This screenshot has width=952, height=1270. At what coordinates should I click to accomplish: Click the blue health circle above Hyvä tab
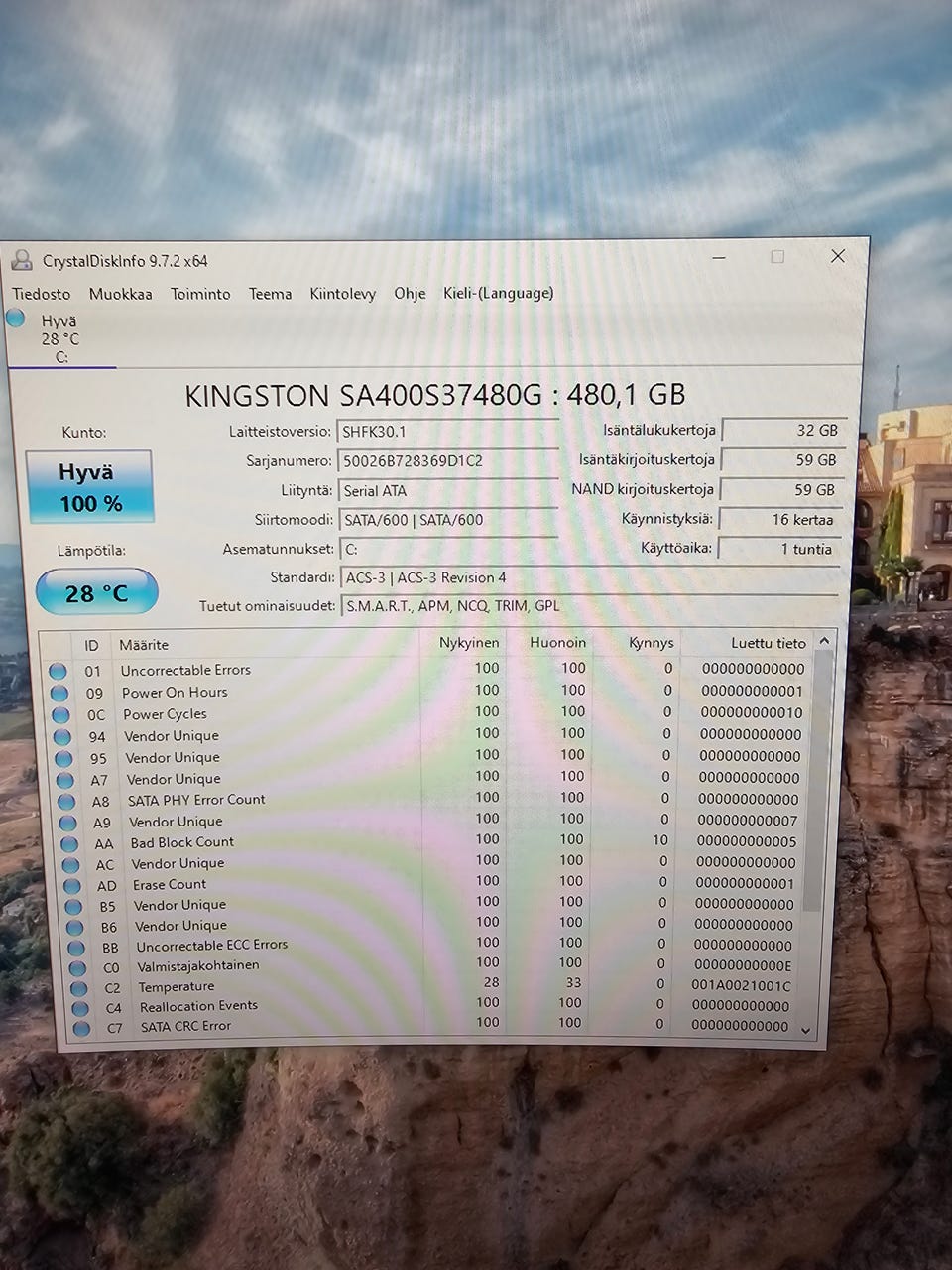pos(15,318)
